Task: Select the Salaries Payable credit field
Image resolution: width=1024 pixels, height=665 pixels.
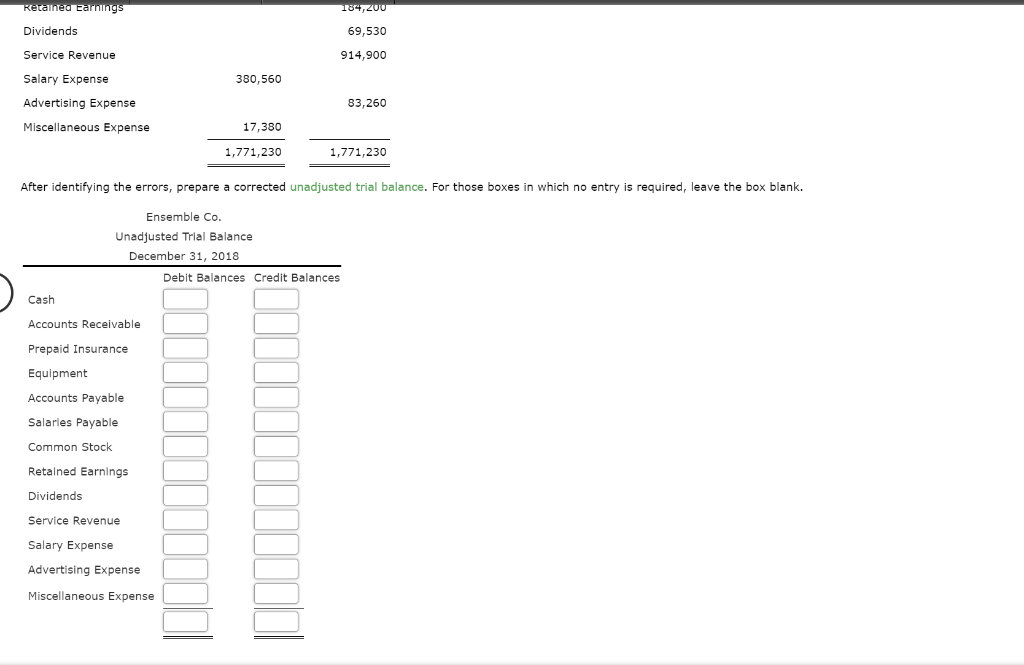Action: click(276, 421)
